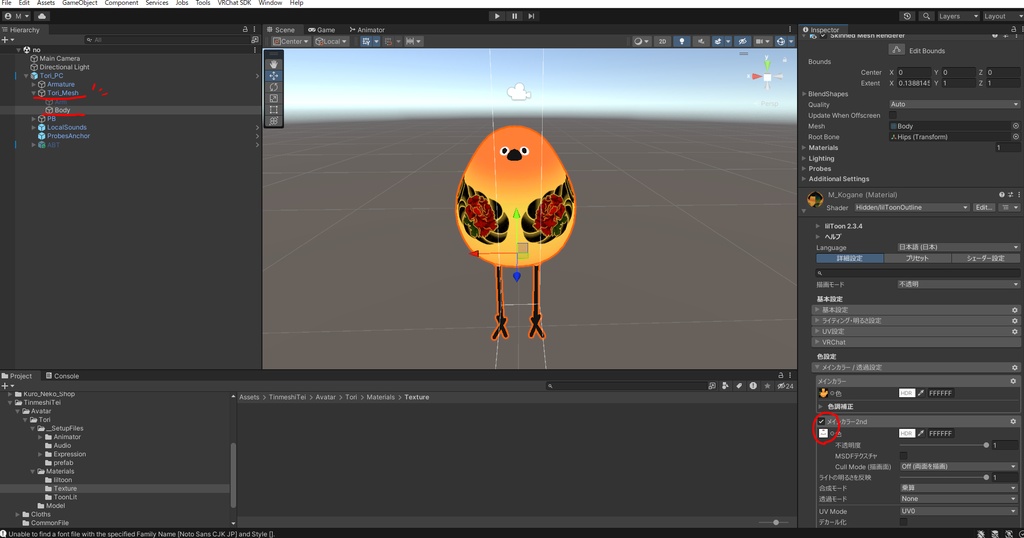Open the Assets menu

click(46, 3)
